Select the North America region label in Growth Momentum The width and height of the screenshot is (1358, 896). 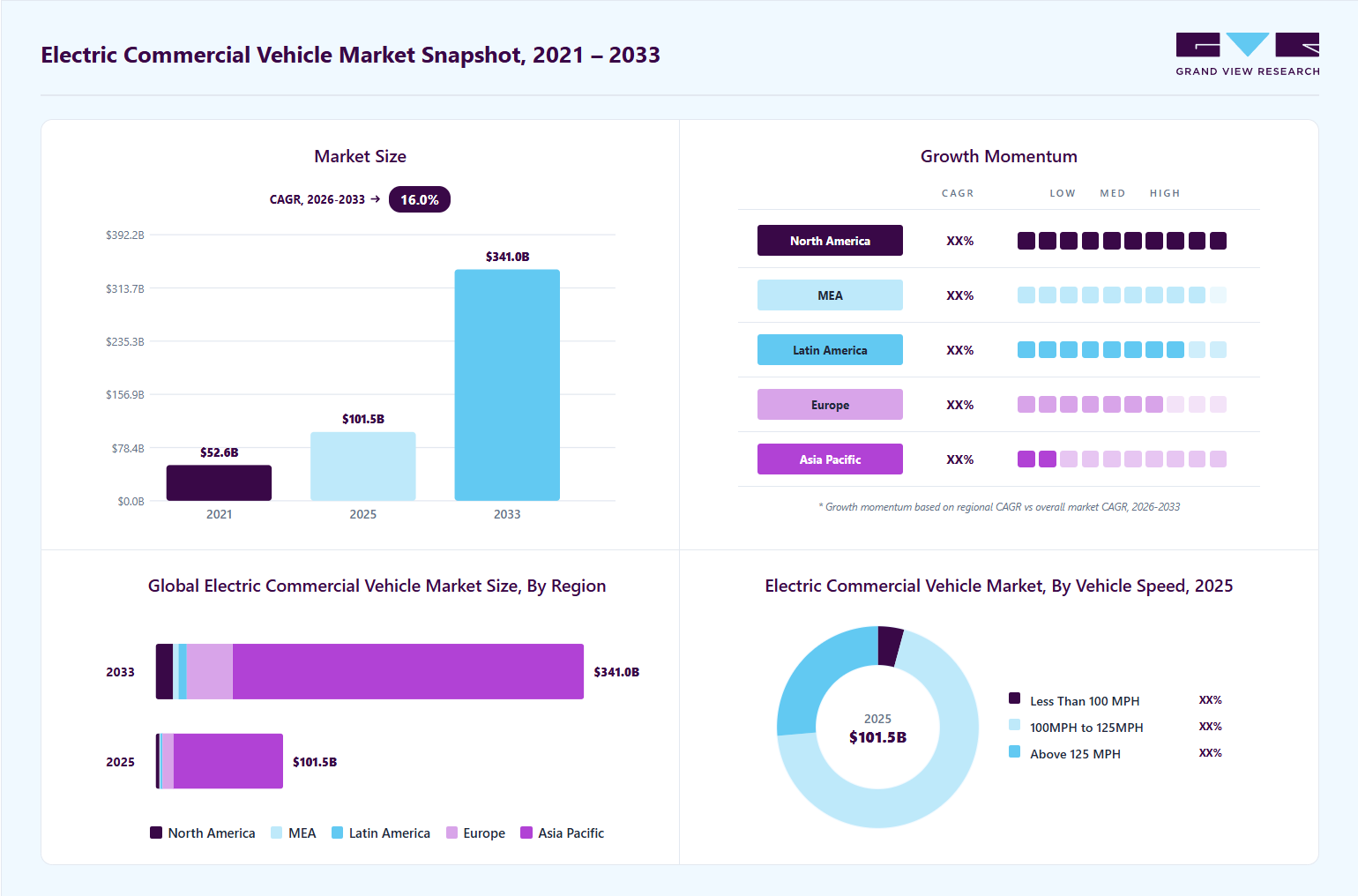(830, 241)
